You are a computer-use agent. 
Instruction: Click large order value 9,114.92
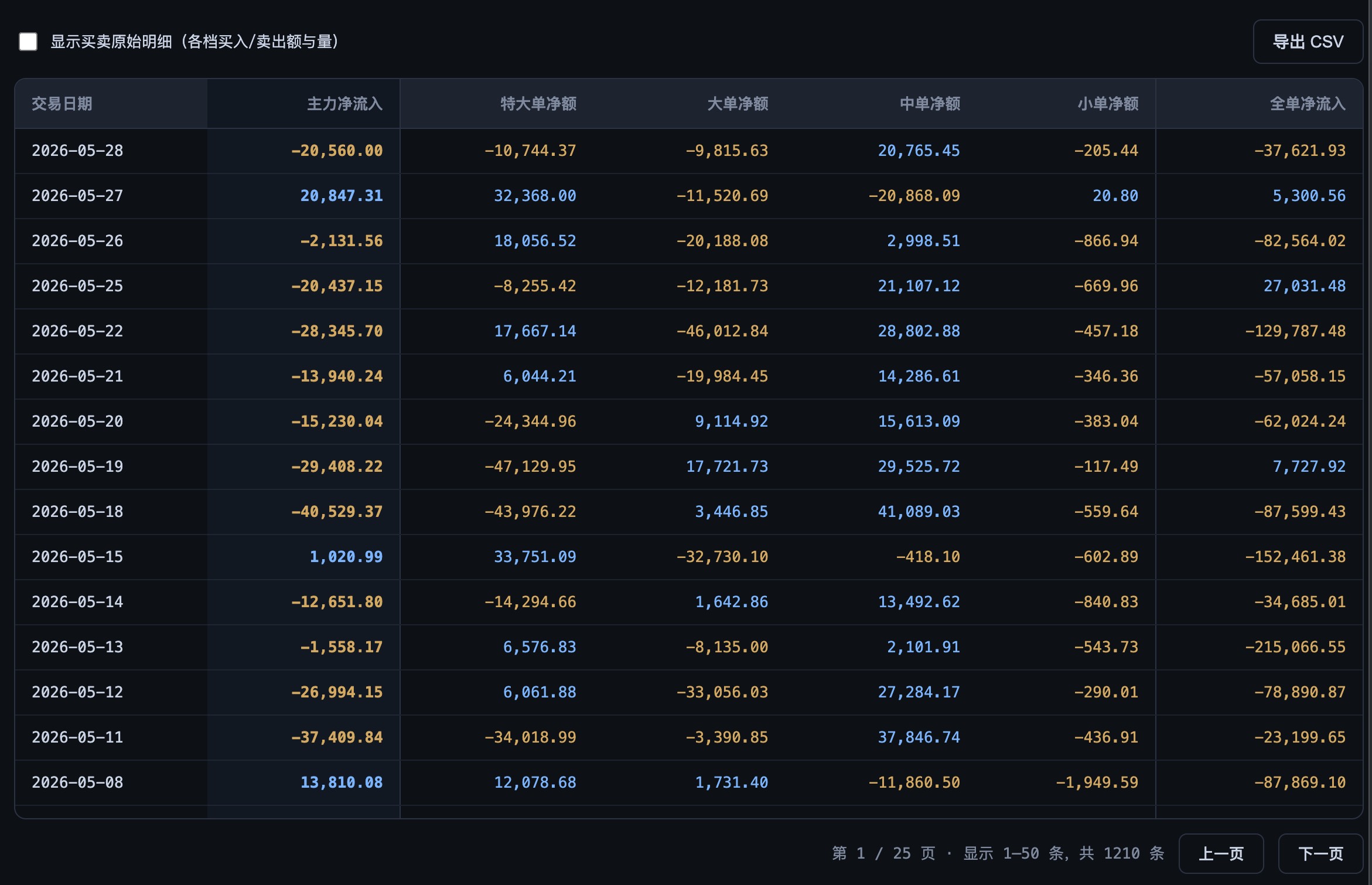[732, 421]
